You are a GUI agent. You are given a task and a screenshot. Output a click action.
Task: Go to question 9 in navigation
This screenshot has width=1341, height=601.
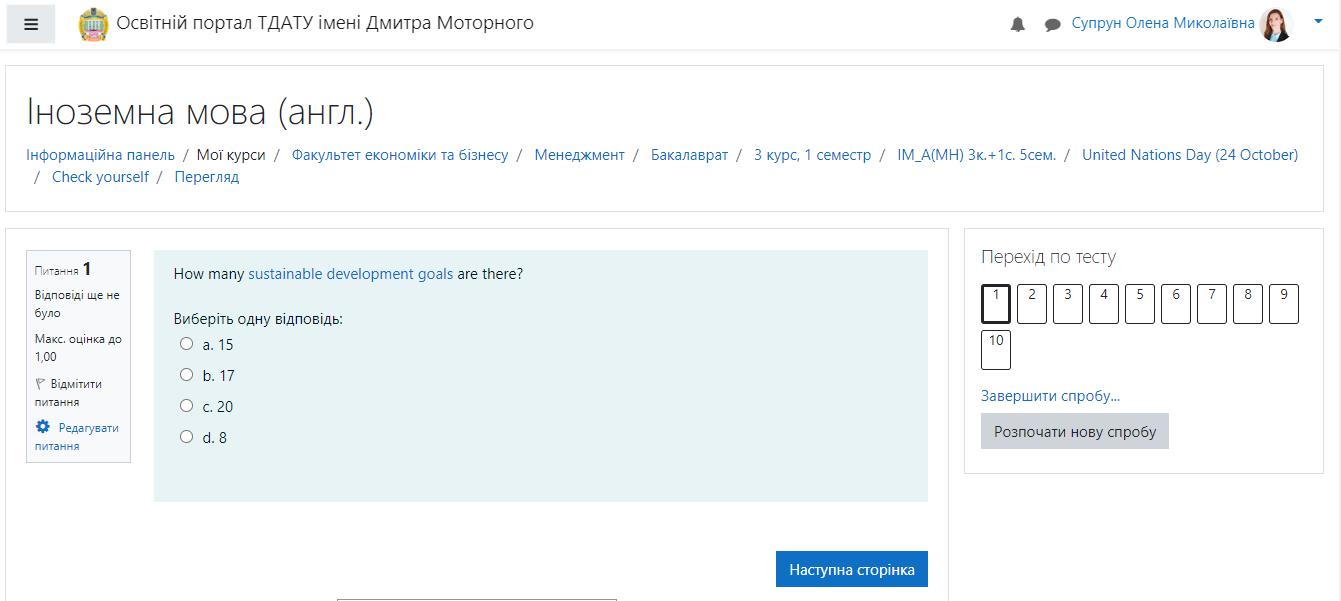coord(1284,304)
